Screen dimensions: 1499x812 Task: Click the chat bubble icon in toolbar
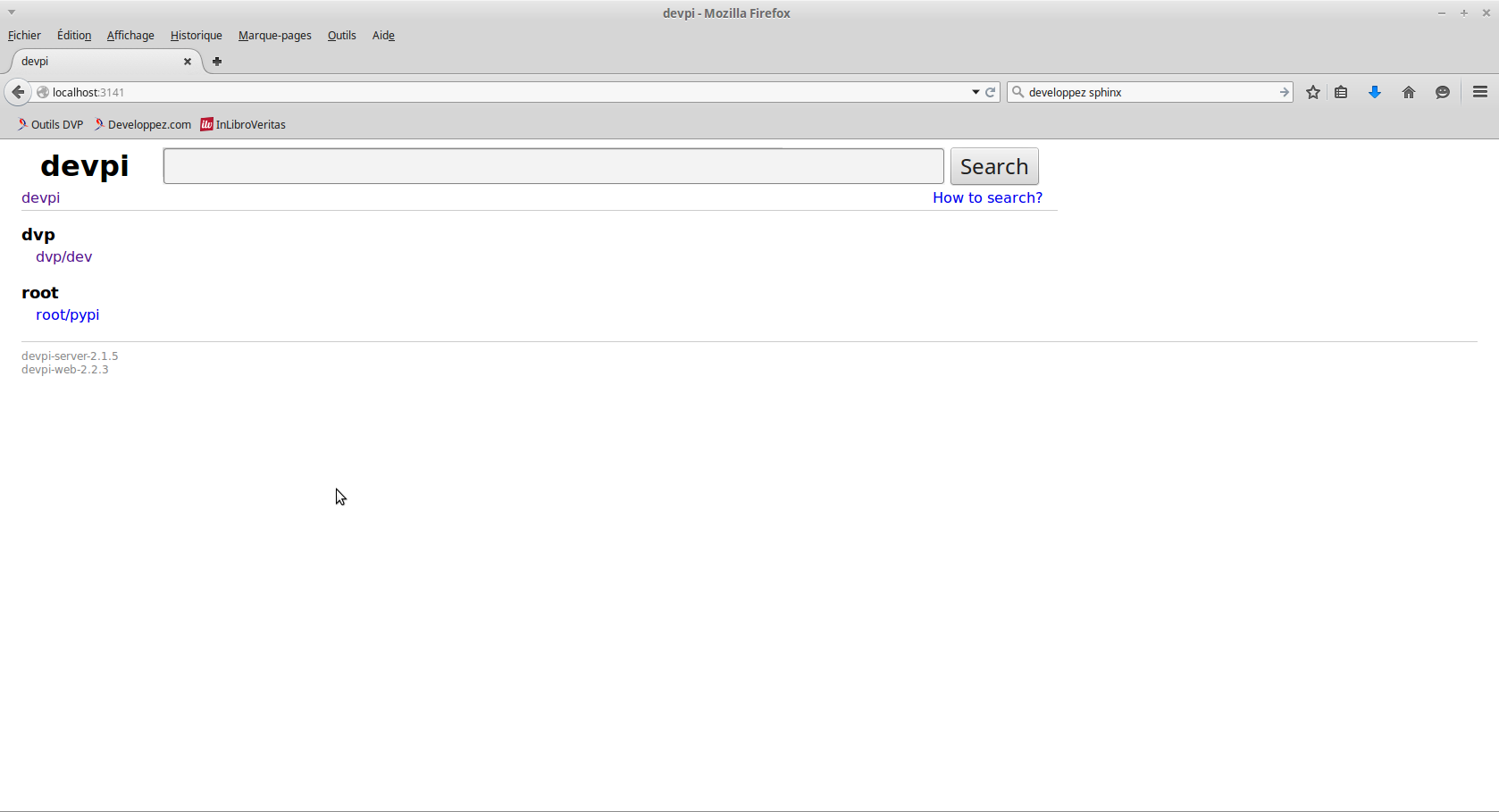[x=1442, y=92]
